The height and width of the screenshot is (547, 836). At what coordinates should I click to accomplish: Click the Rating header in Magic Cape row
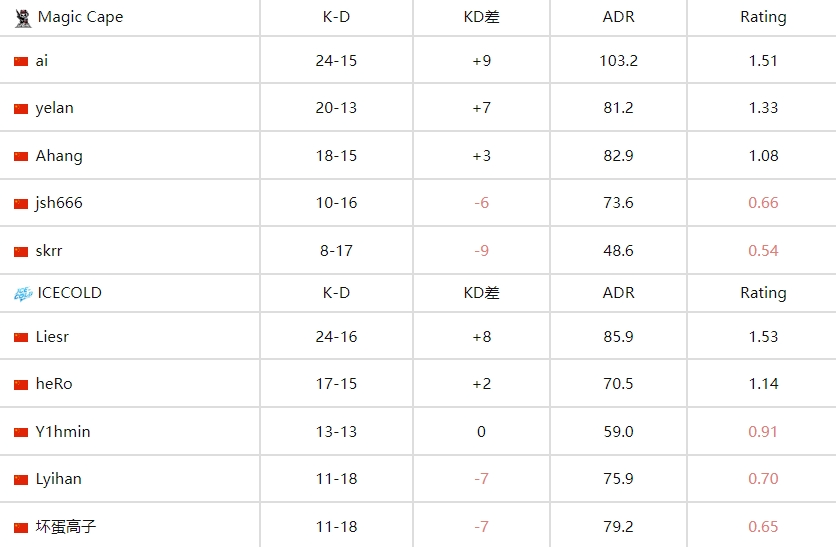pos(763,17)
